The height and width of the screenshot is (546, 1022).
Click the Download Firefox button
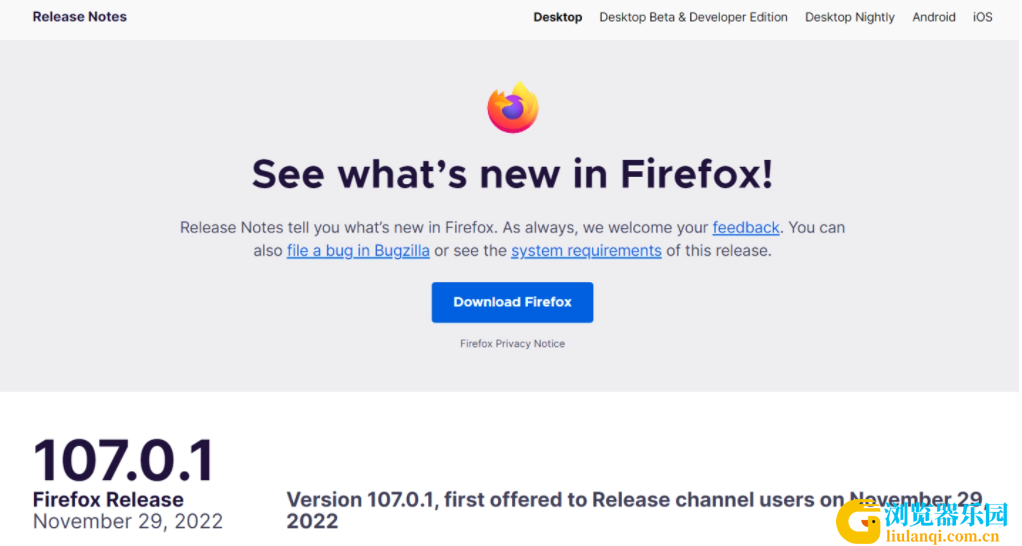(512, 302)
